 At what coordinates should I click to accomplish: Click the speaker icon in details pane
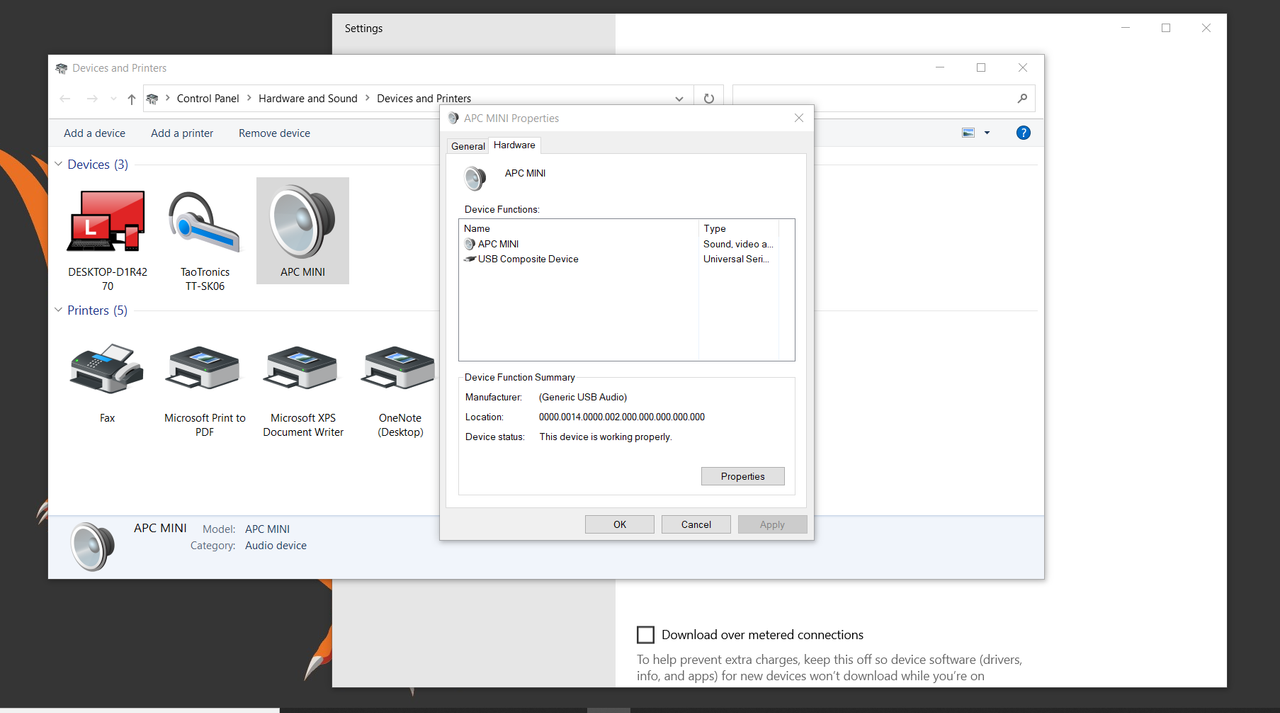[93, 547]
